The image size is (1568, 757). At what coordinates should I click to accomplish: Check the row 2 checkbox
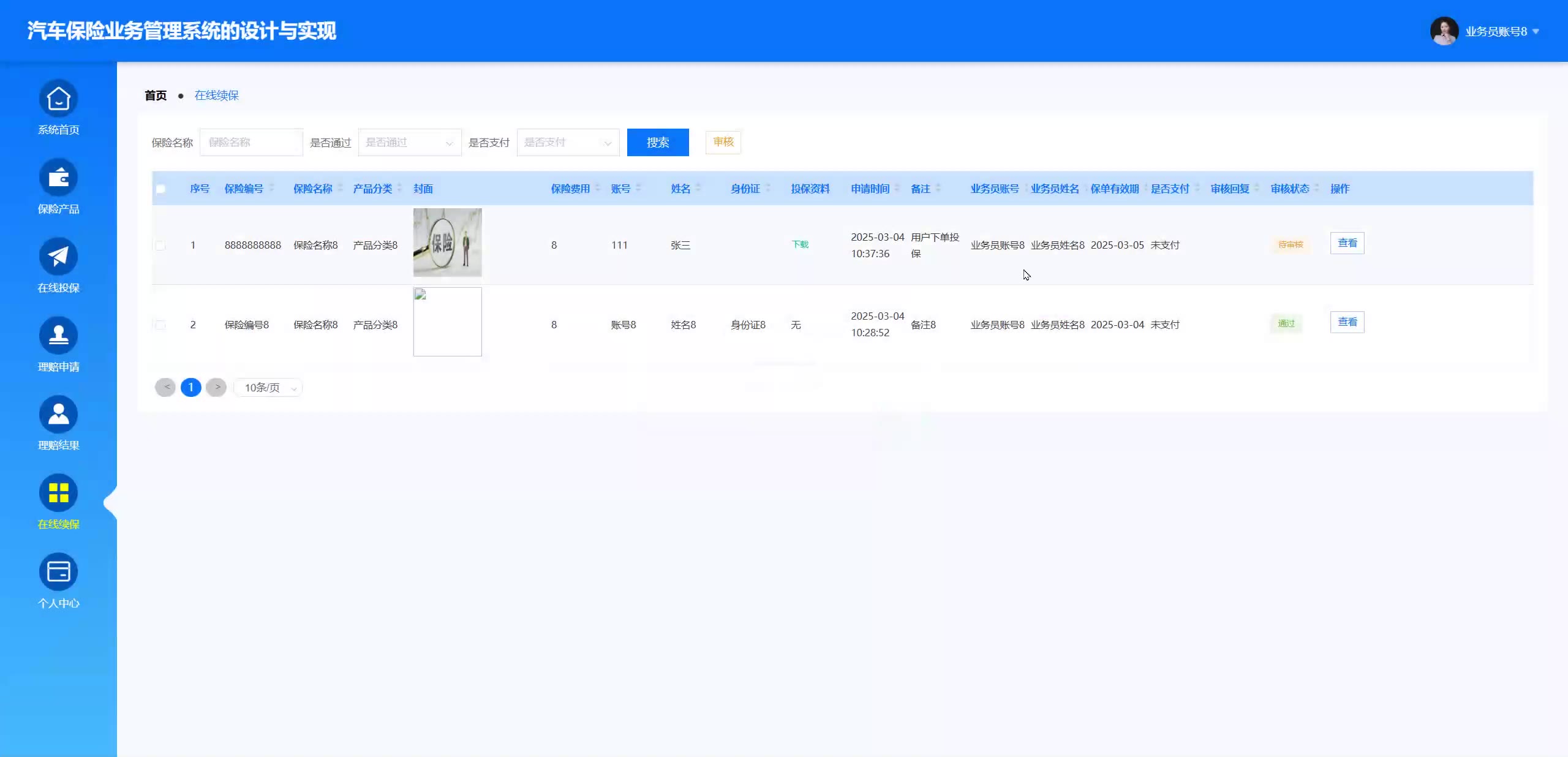[x=160, y=325]
